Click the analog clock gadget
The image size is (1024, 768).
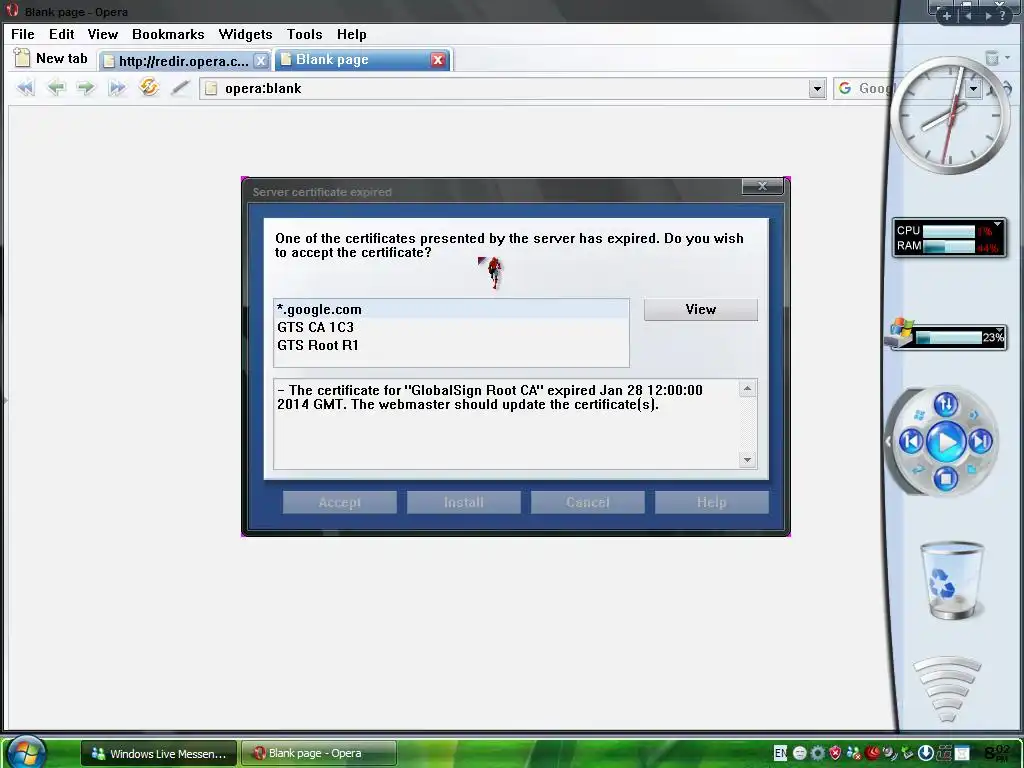click(951, 116)
